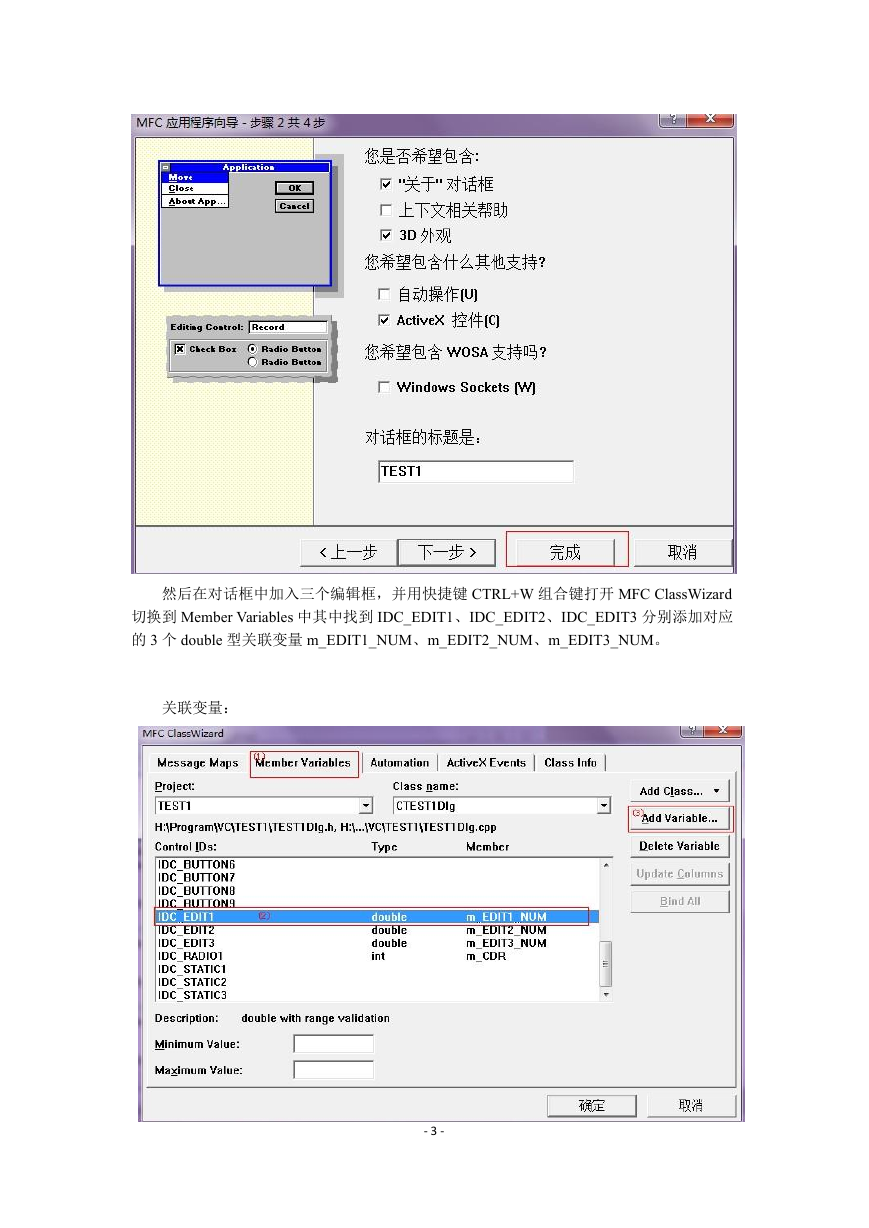Image resolution: width=869 pixels, height=1228 pixels.
Task: Switch to the Member Variables tab
Action: (x=303, y=763)
